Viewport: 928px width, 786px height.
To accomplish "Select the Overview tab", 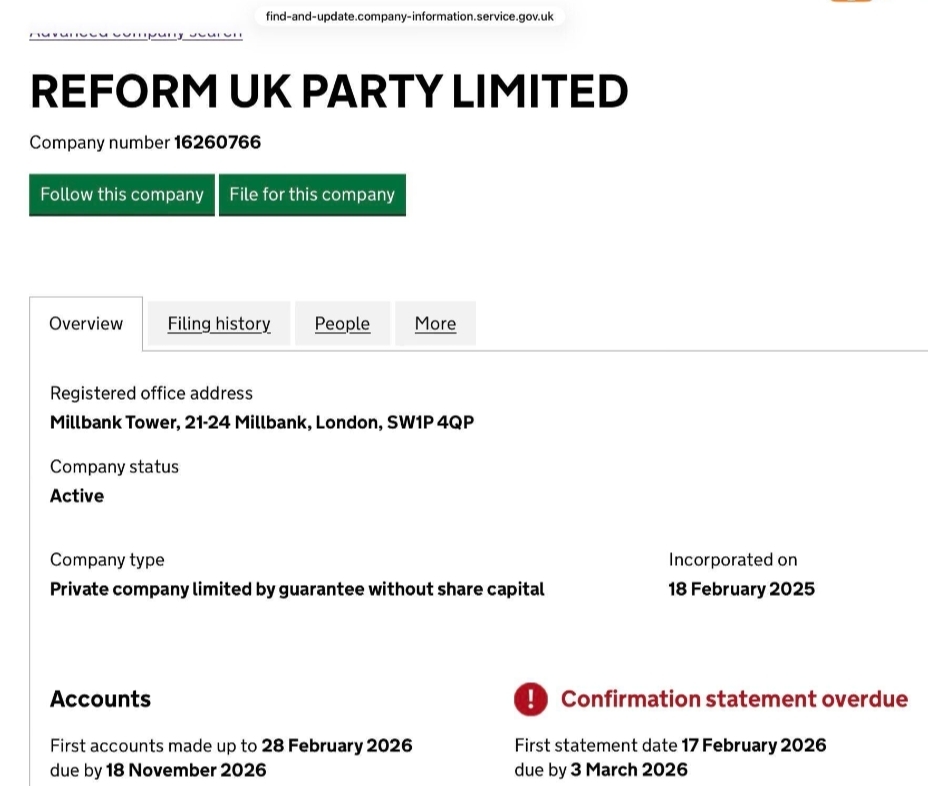I will point(86,324).
